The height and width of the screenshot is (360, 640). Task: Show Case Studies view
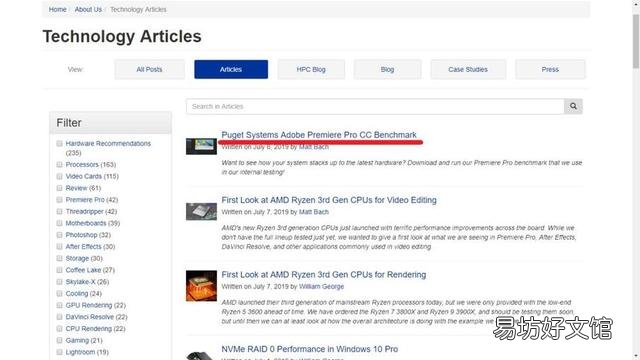pyautogui.click(x=468, y=69)
